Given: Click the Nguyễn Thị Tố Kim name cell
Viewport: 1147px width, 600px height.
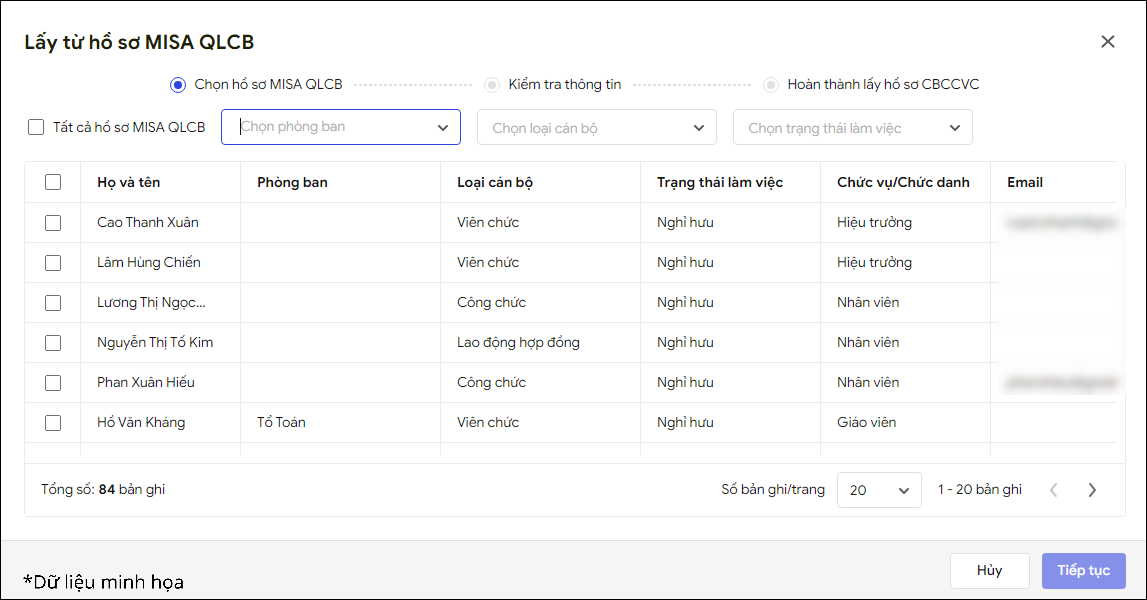Looking at the screenshot, I should pos(155,342).
